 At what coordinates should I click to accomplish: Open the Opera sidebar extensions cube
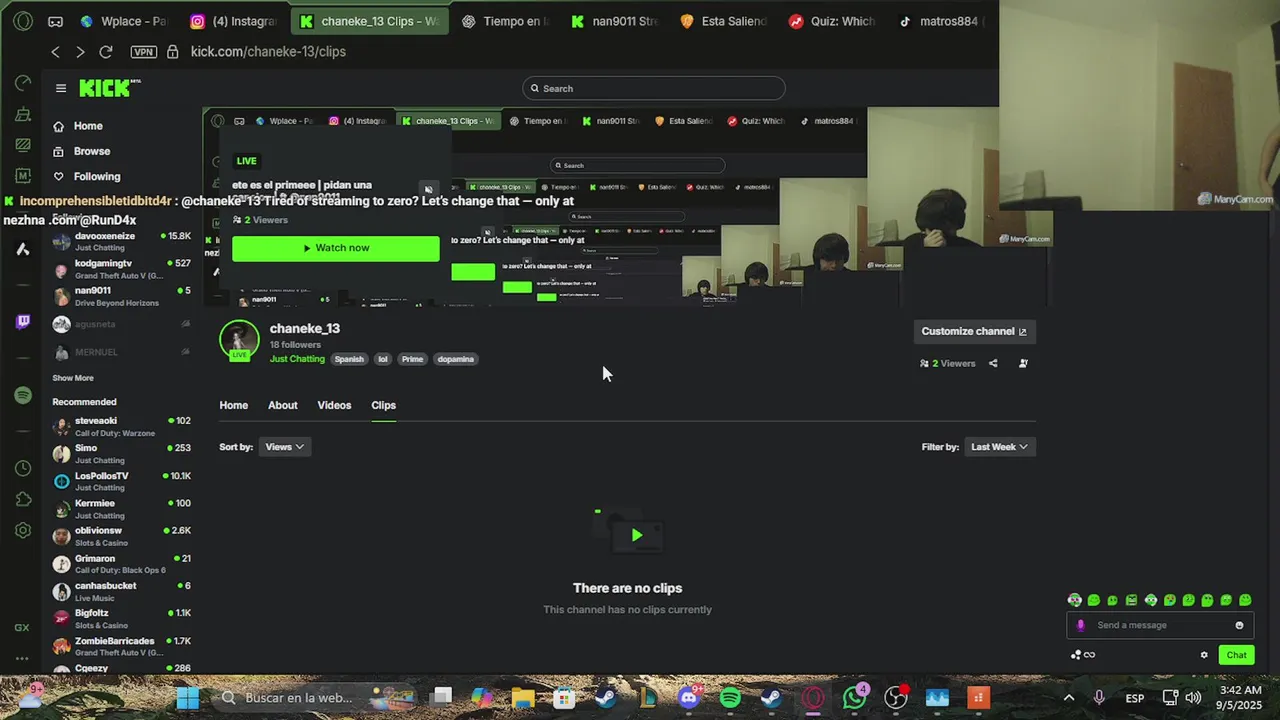pyautogui.click(x=22, y=499)
